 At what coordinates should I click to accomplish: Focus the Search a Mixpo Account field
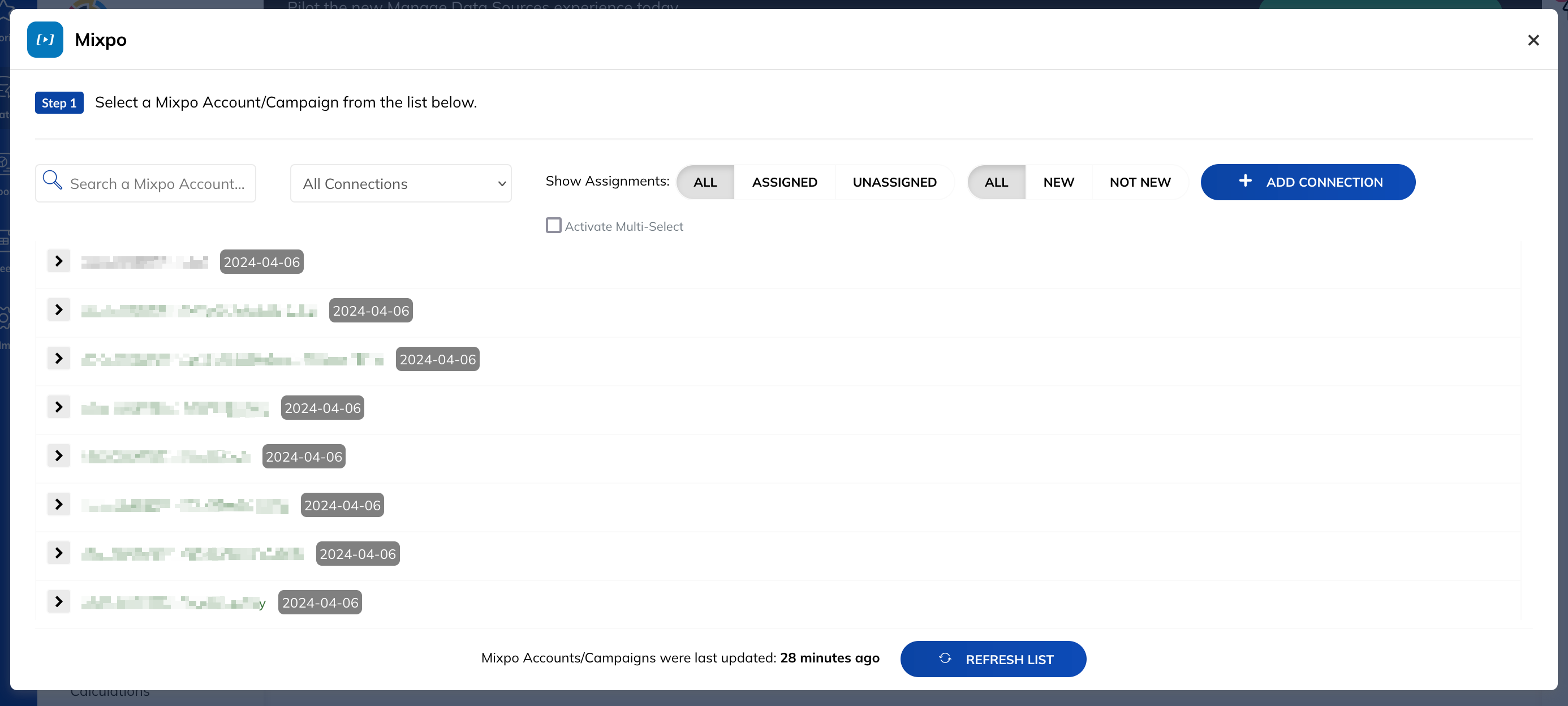(x=145, y=183)
